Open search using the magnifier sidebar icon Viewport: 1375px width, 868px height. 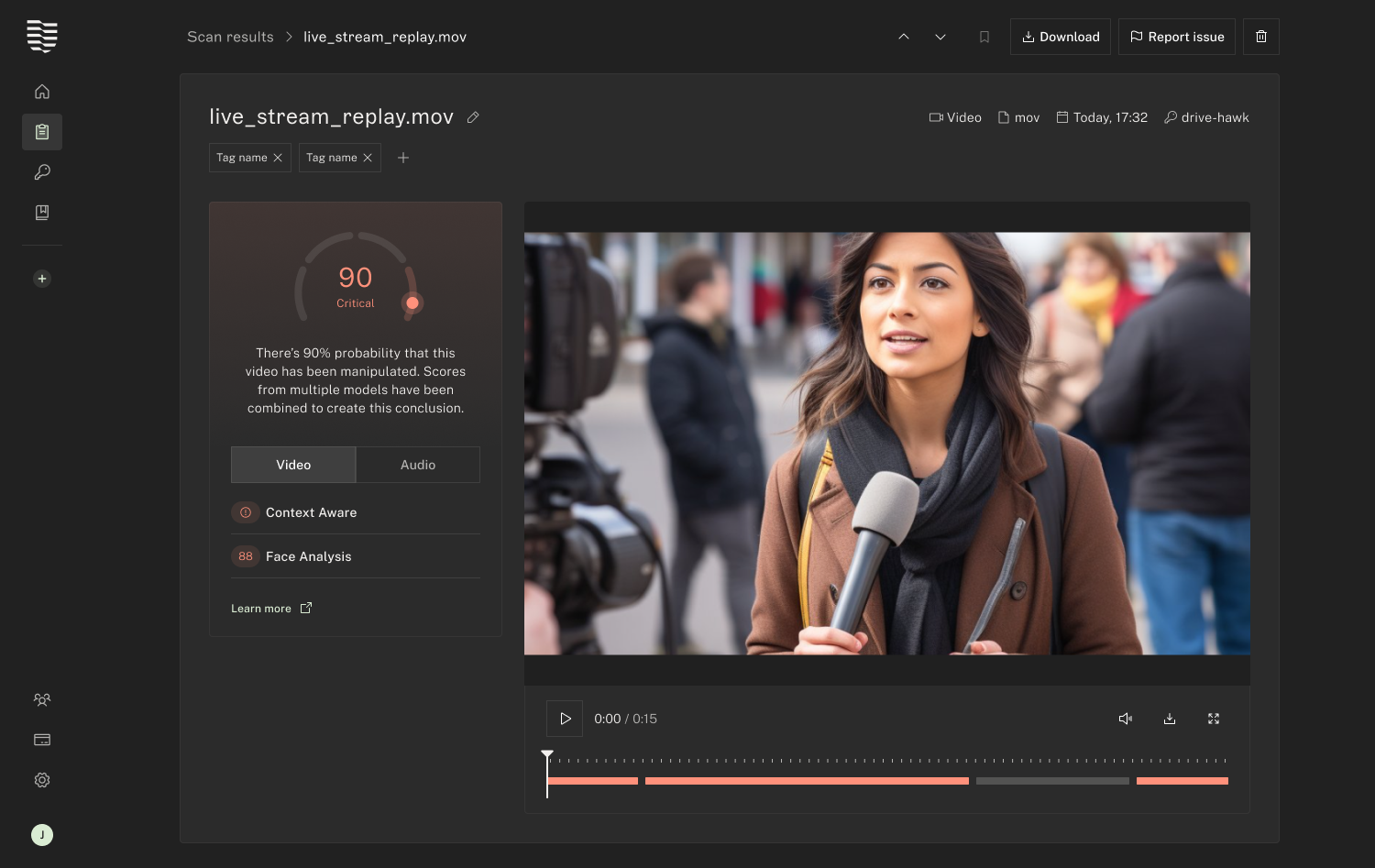tap(41, 171)
